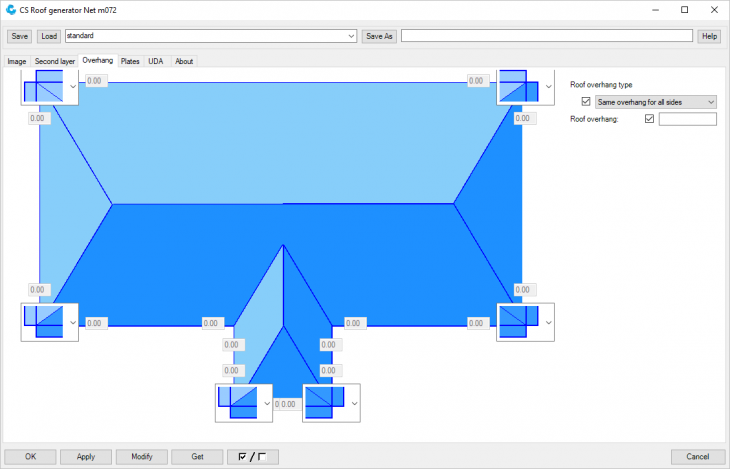Toggle the Roof overhang value checkbox
Viewport: 730px width, 469px height.
click(x=649, y=119)
